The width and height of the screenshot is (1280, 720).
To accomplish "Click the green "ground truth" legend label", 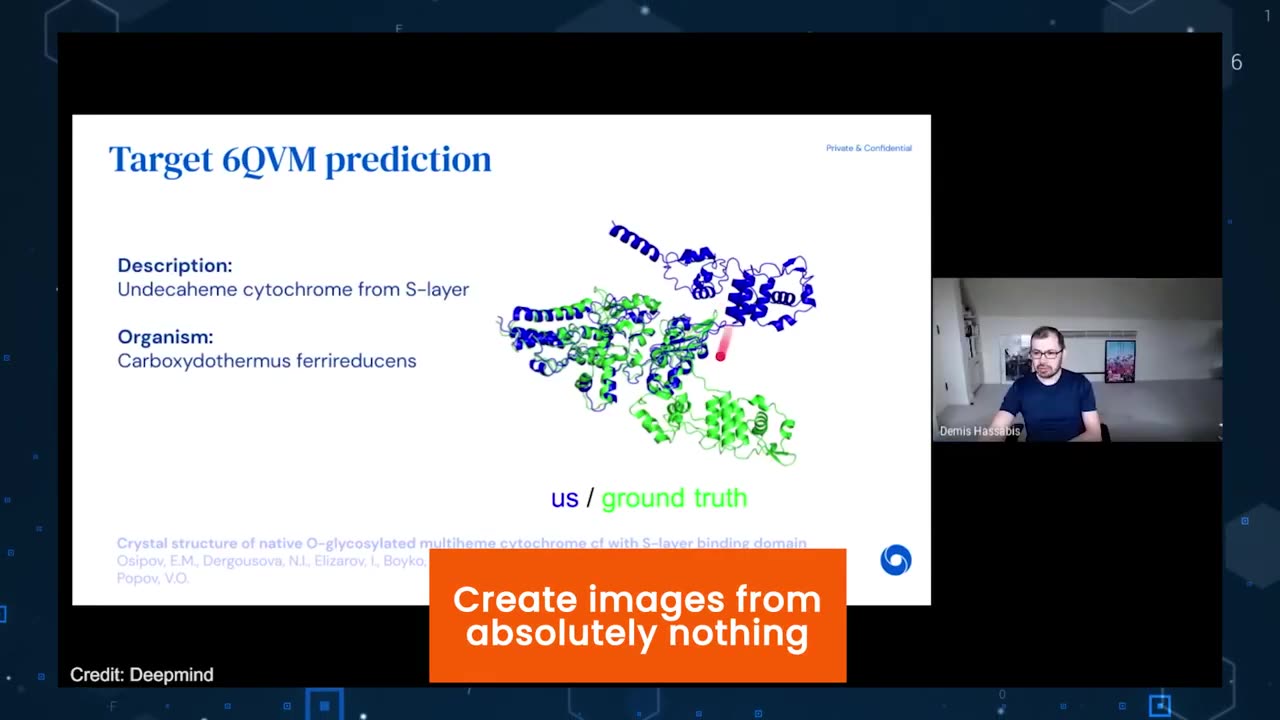I will [674, 498].
